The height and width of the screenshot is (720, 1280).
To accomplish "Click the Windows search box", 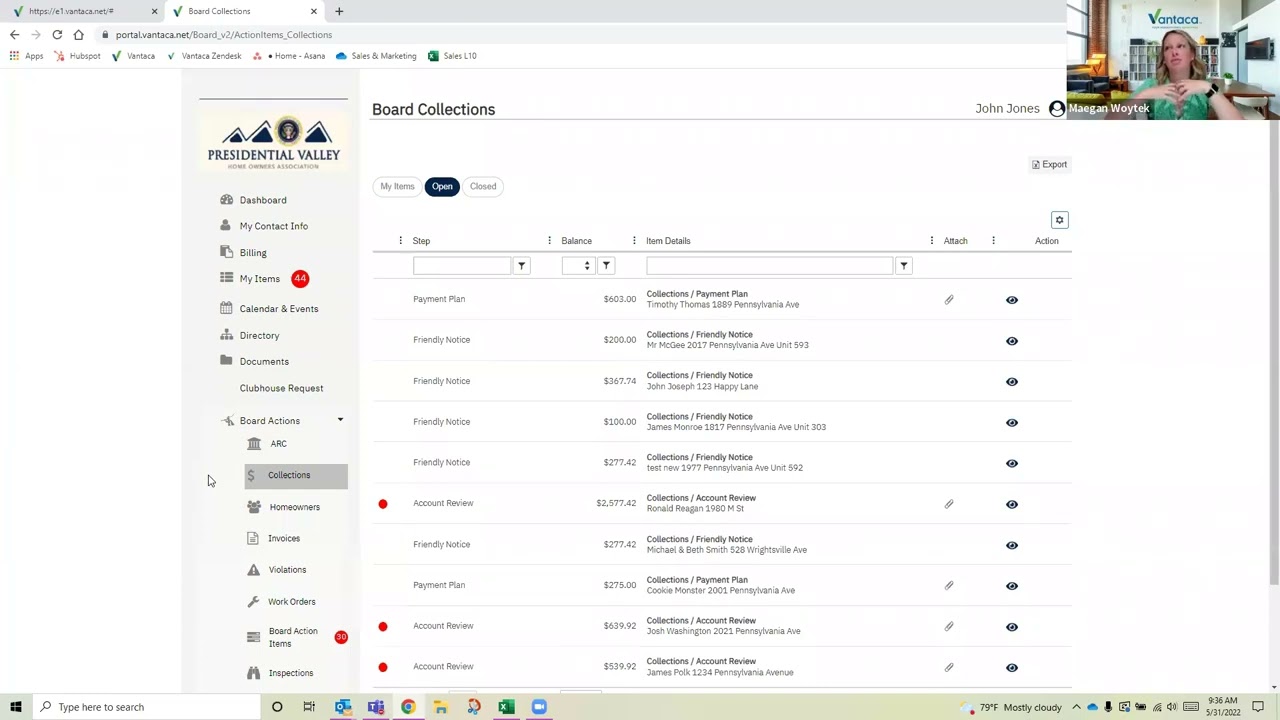I will 145,707.
